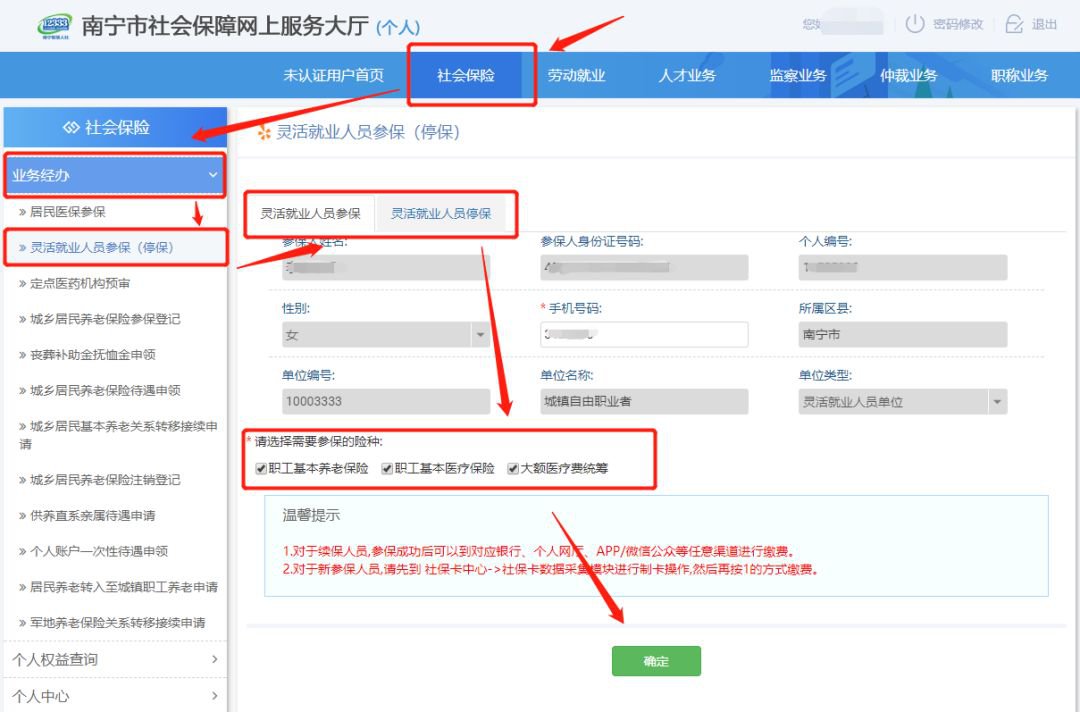Toggle the 大额医疗费统筹 checkbox
The image size is (1080, 712).
point(513,468)
